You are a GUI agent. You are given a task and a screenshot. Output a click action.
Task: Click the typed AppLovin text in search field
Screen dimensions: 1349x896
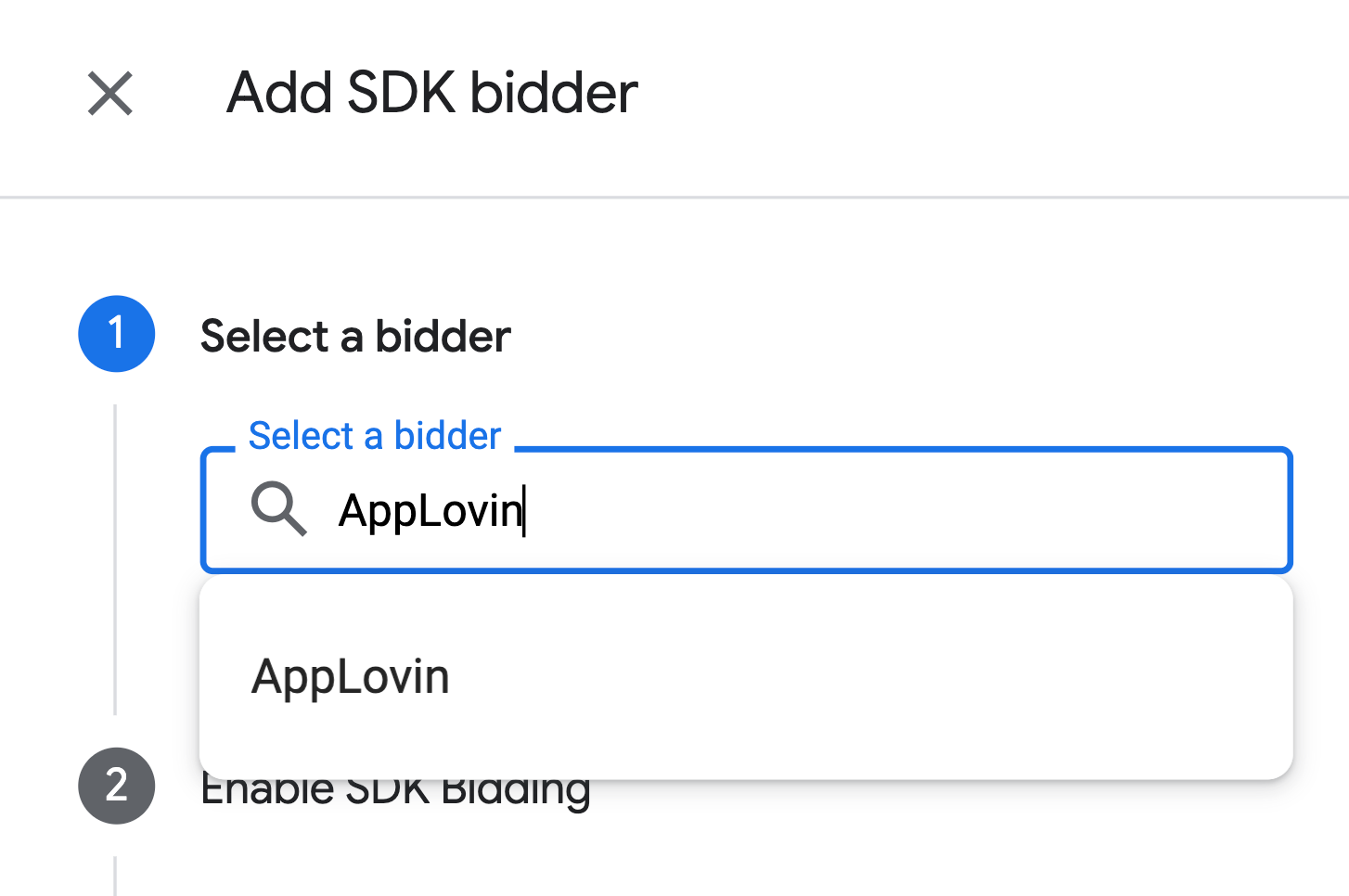point(429,510)
